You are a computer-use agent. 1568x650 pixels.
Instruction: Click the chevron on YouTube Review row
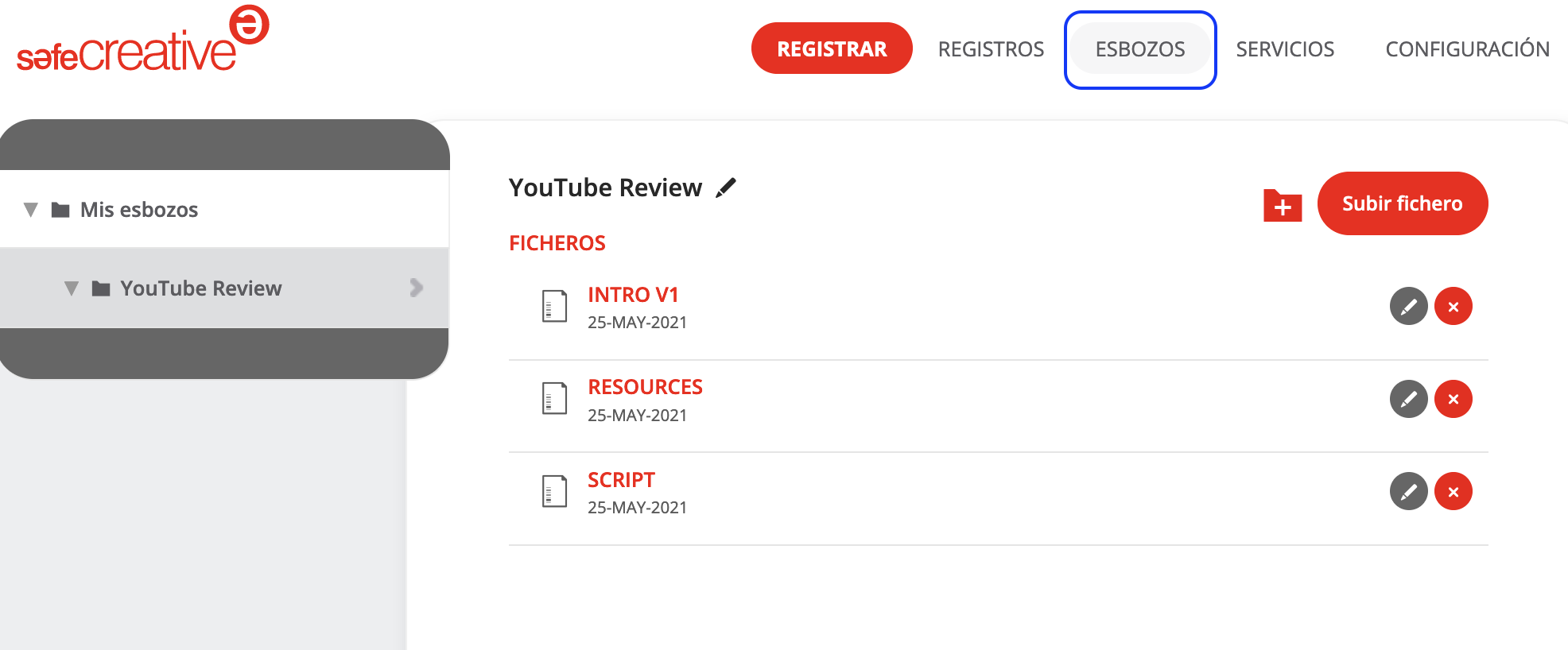[x=416, y=288]
